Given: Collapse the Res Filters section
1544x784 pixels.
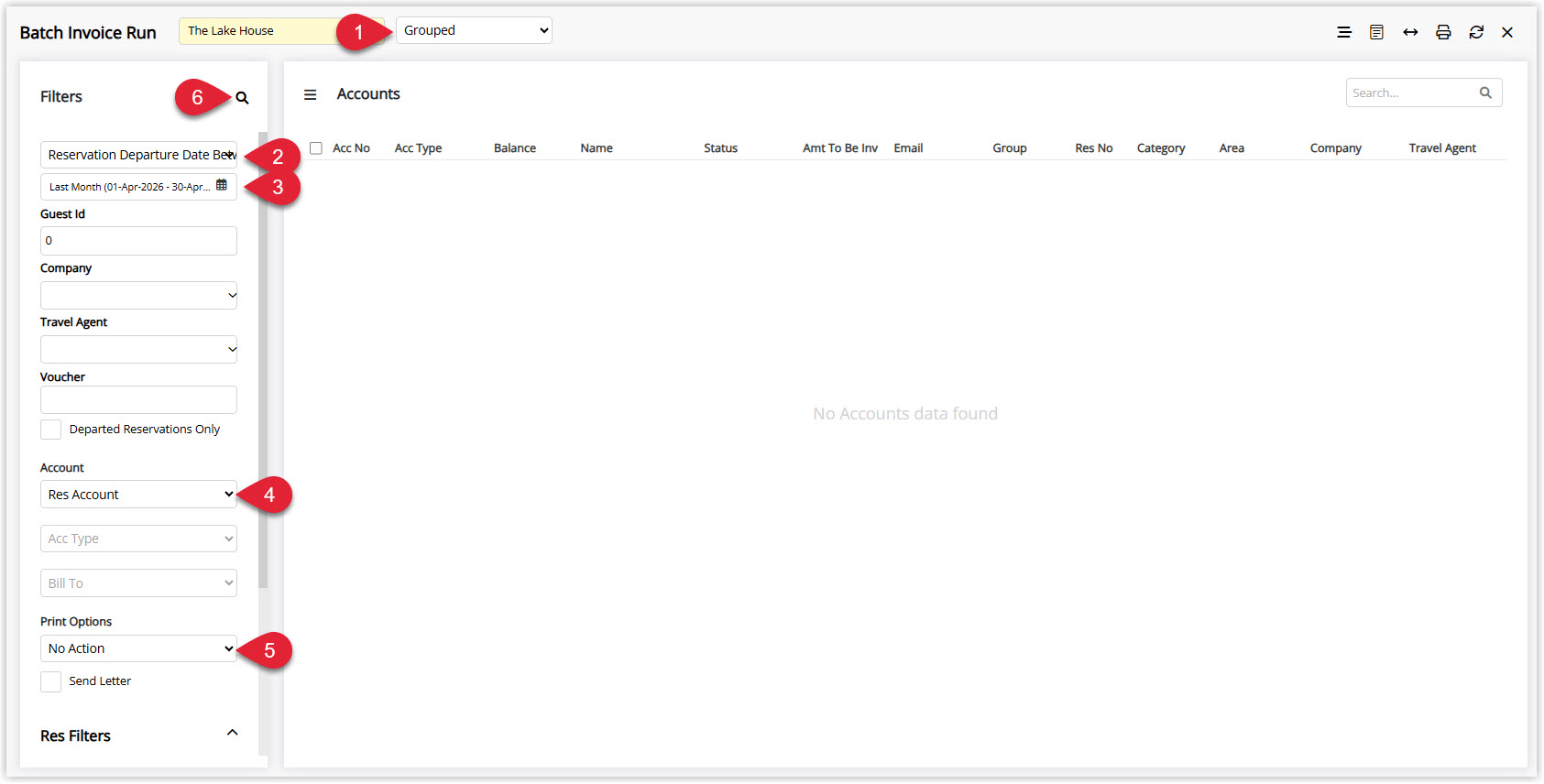Looking at the screenshot, I should click(x=233, y=733).
